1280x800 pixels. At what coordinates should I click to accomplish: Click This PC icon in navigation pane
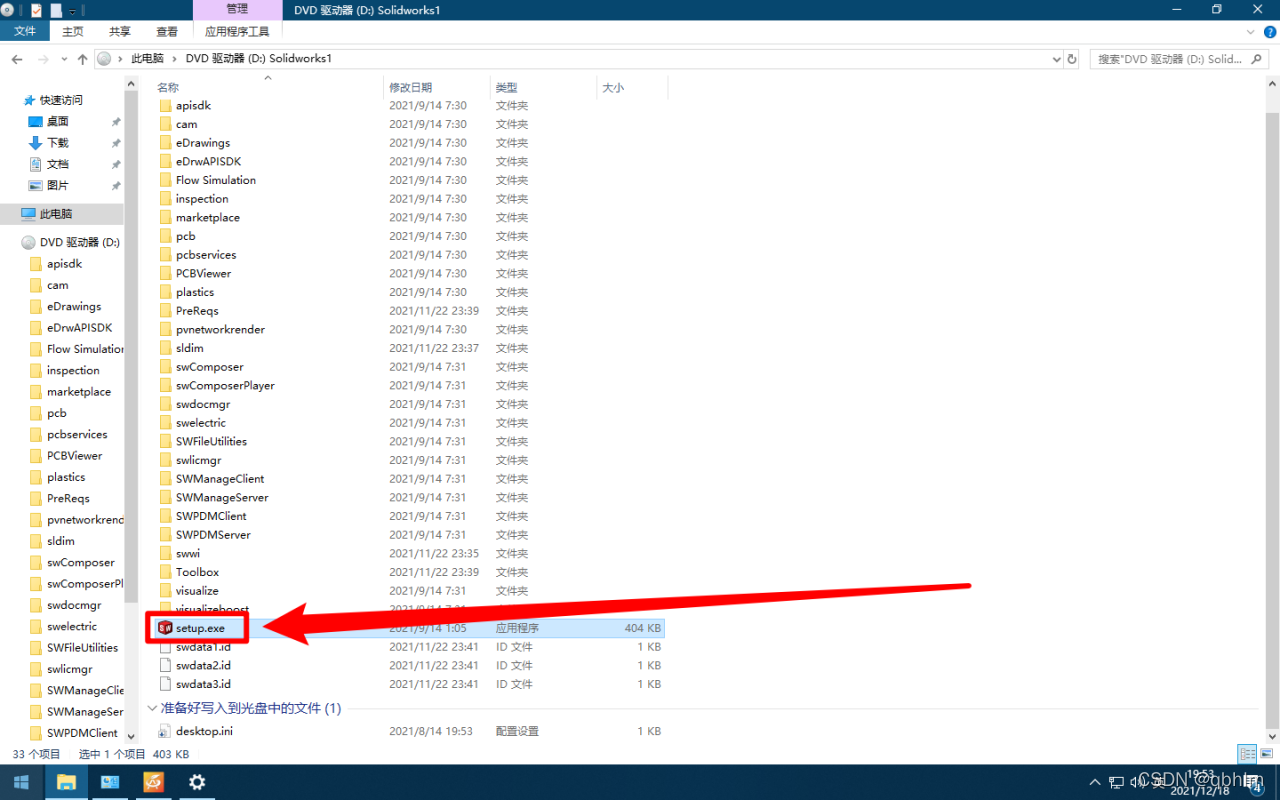28,214
